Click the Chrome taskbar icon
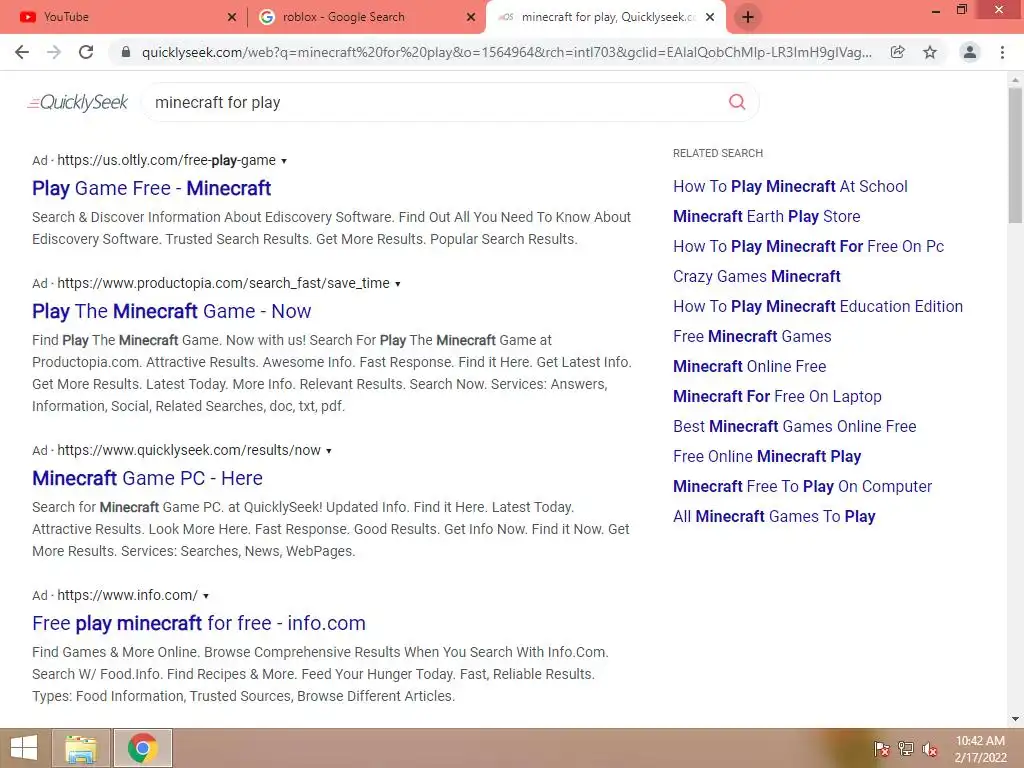The image size is (1024, 768). tap(143, 748)
